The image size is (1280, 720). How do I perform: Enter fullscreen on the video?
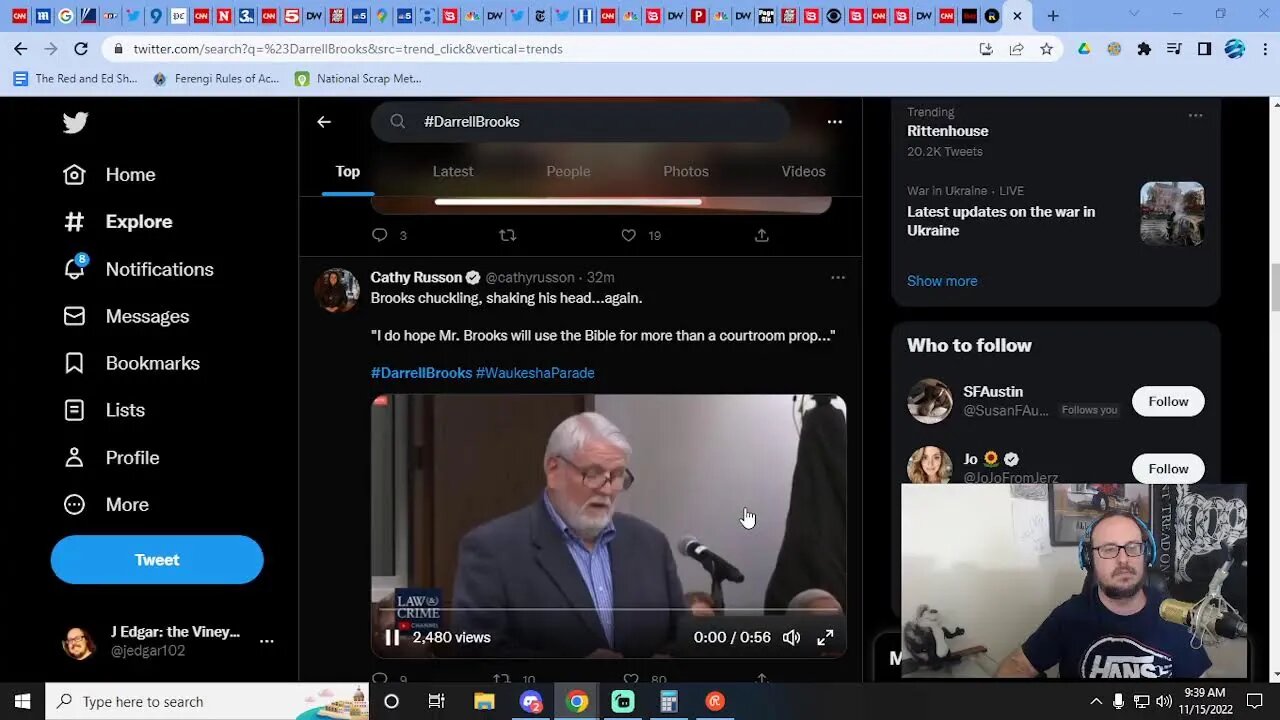[x=825, y=637]
